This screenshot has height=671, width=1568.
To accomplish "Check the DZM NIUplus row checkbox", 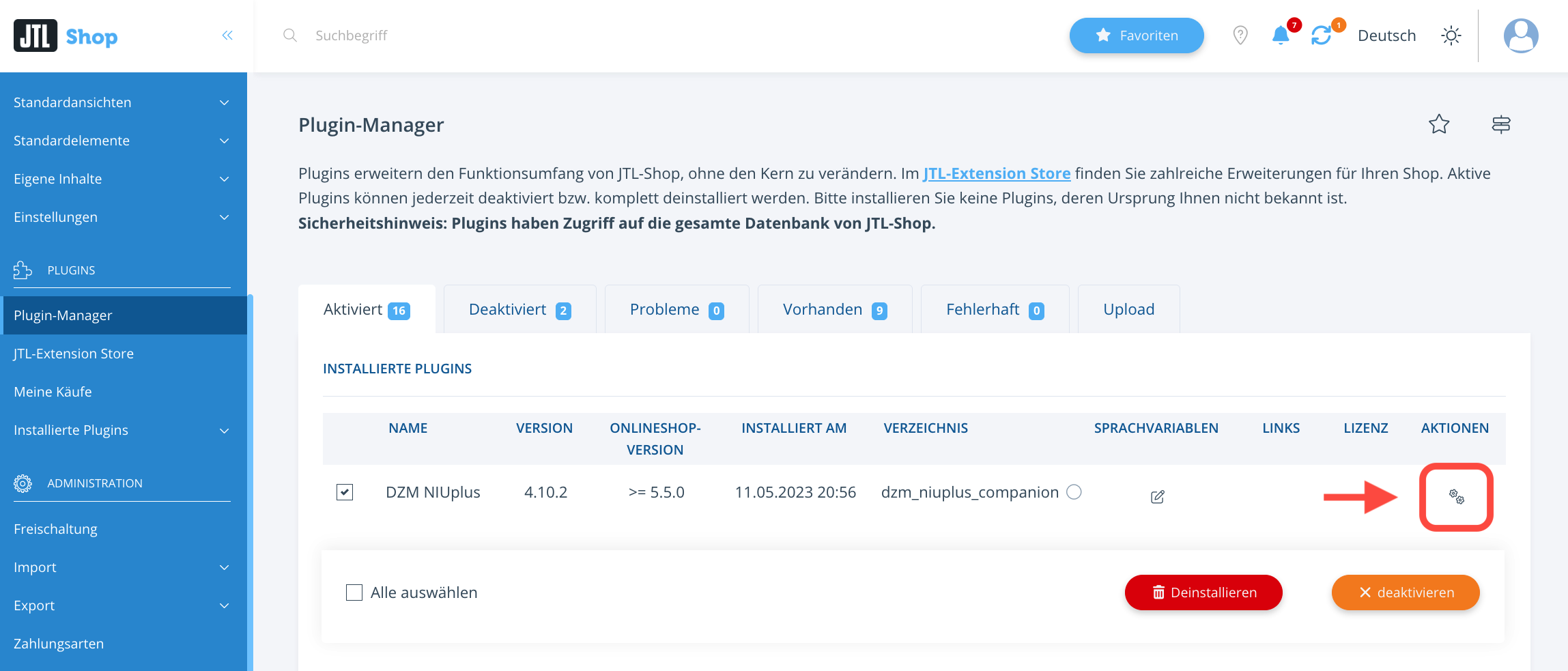I will pos(345,492).
